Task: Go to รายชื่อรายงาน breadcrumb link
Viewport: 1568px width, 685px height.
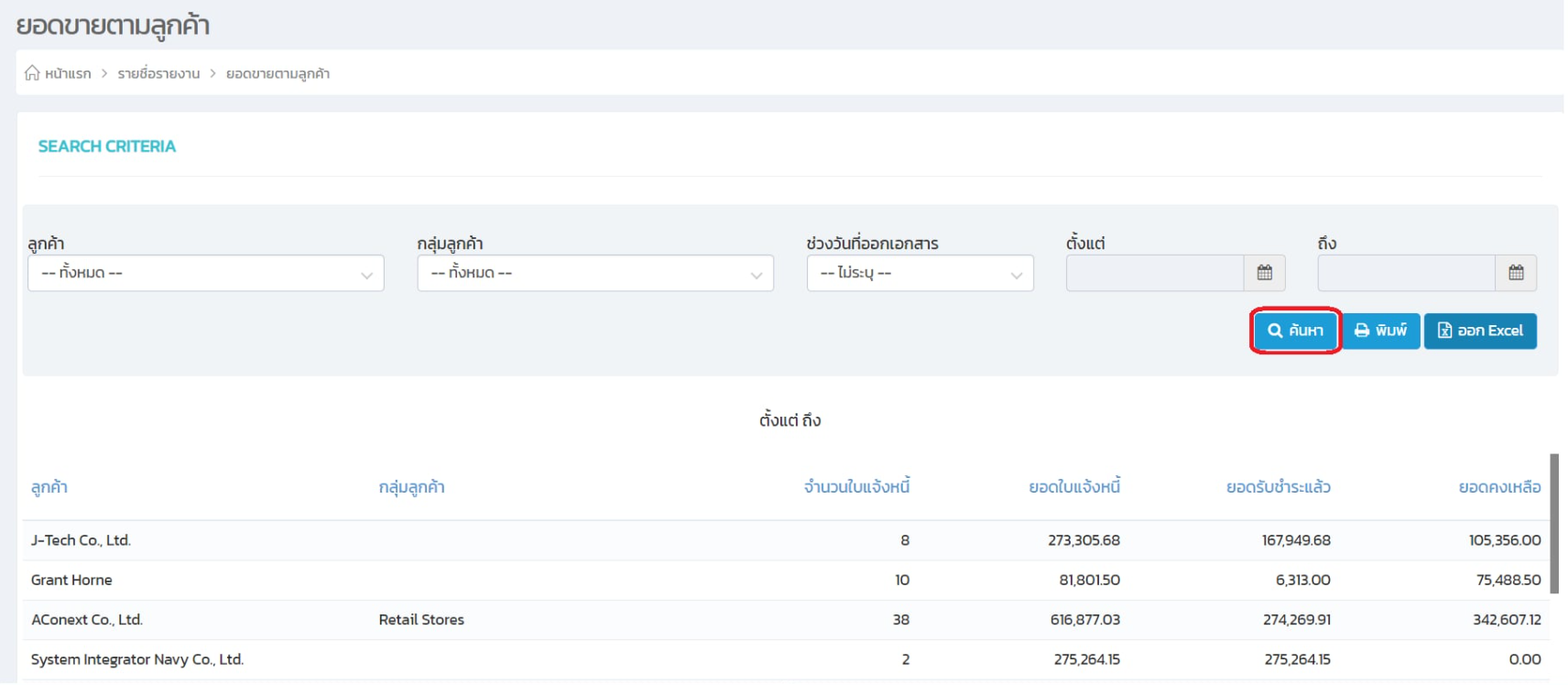Action: 158,73
